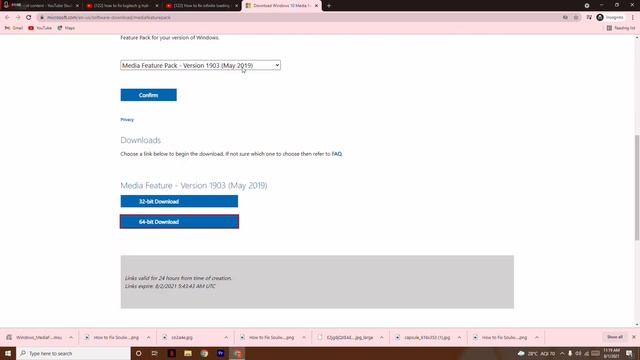Expand options for the jpg_large download
The width and height of the screenshot is (640, 360).
(x=382, y=338)
